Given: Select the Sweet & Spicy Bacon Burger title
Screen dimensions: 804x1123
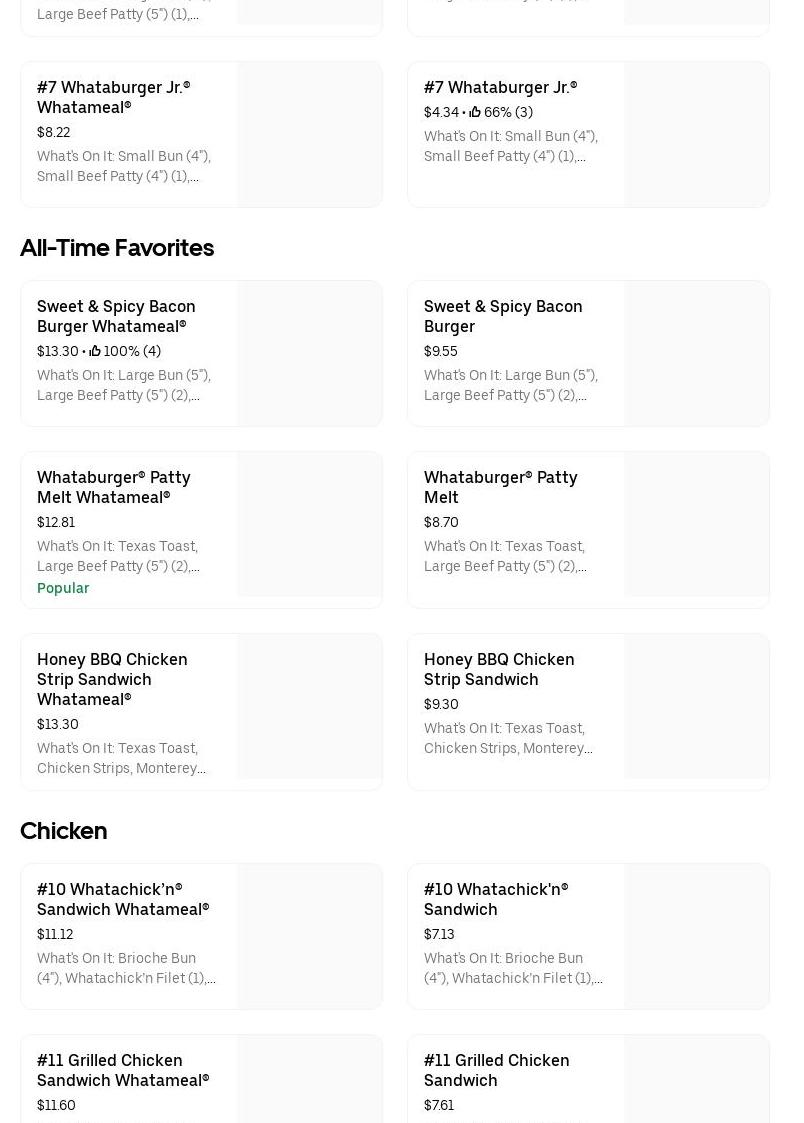Looking at the screenshot, I should (x=502, y=316).
